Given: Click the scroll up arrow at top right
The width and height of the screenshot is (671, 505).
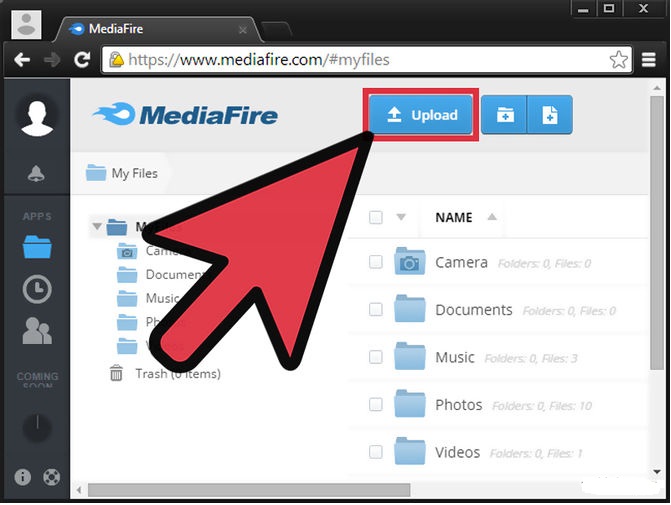Looking at the screenshot, I should point(657,88).
